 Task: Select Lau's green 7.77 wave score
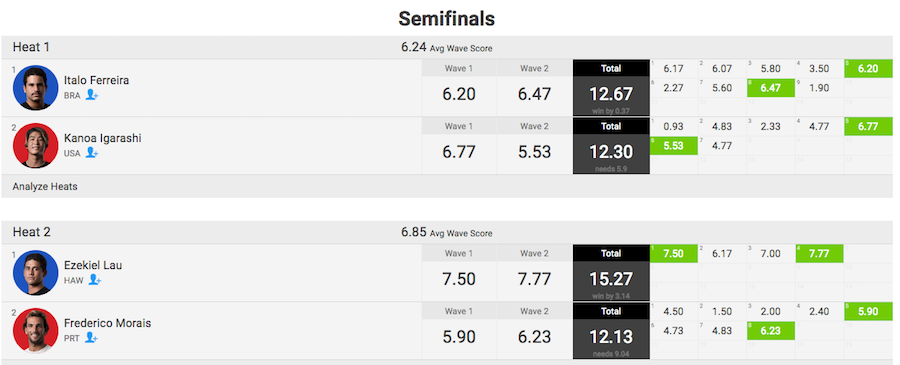[818, 254]
